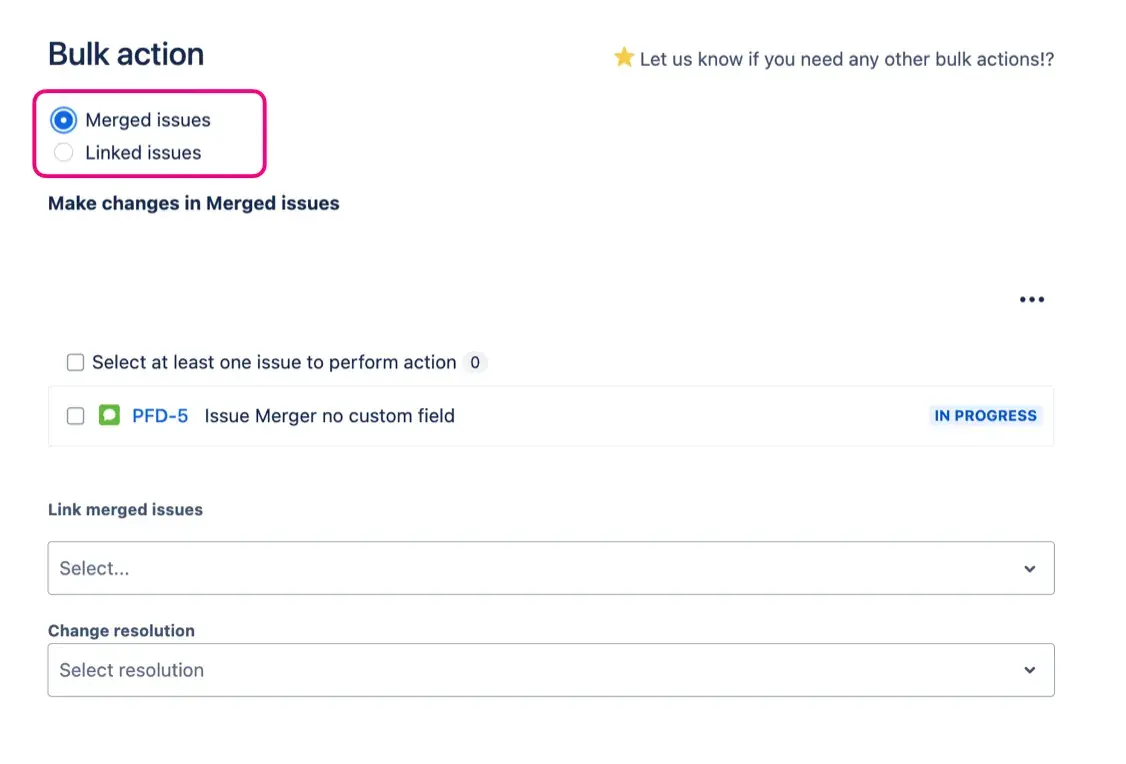Click the IN PROGRESS status lozenge
Image resolution: width=1126 pixels, height=764 pixels.
[x=985, y=415]
